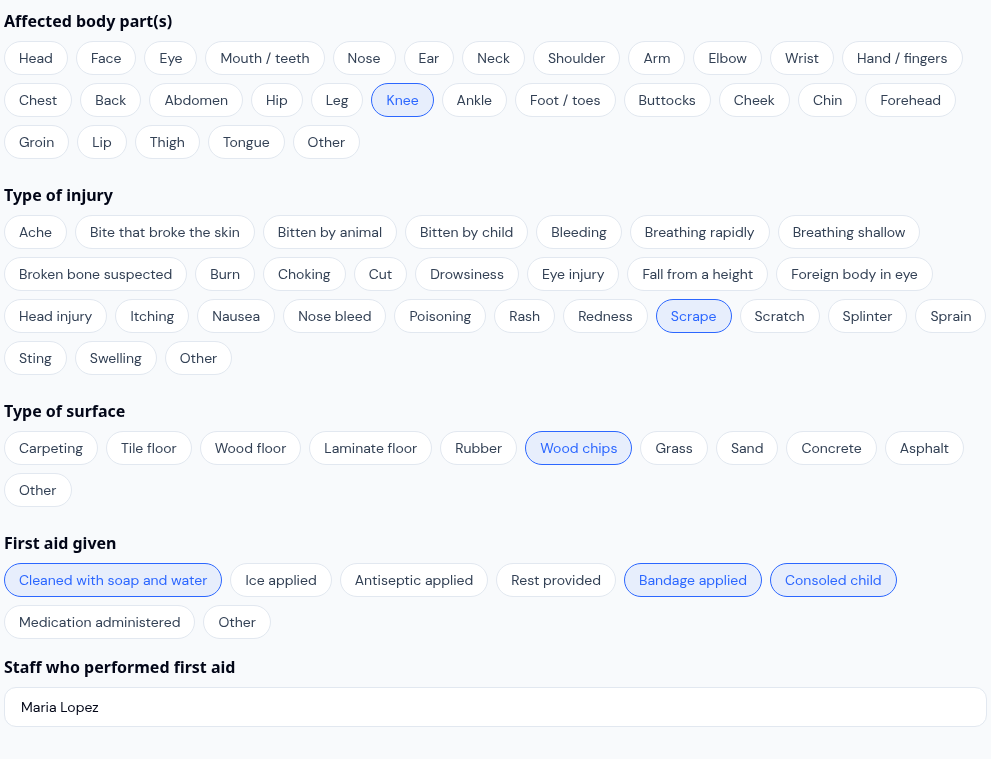Deselect the Bandage applied chip
This screenshot has width=991, height=759.
pyautogui.click(x=693, y=580)
